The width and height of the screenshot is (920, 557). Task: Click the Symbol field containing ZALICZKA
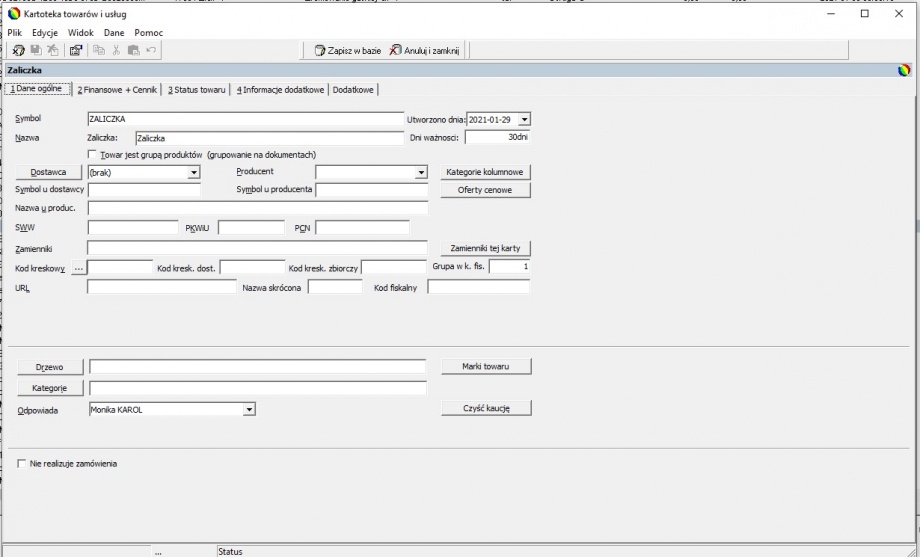(x=245, y=119)
